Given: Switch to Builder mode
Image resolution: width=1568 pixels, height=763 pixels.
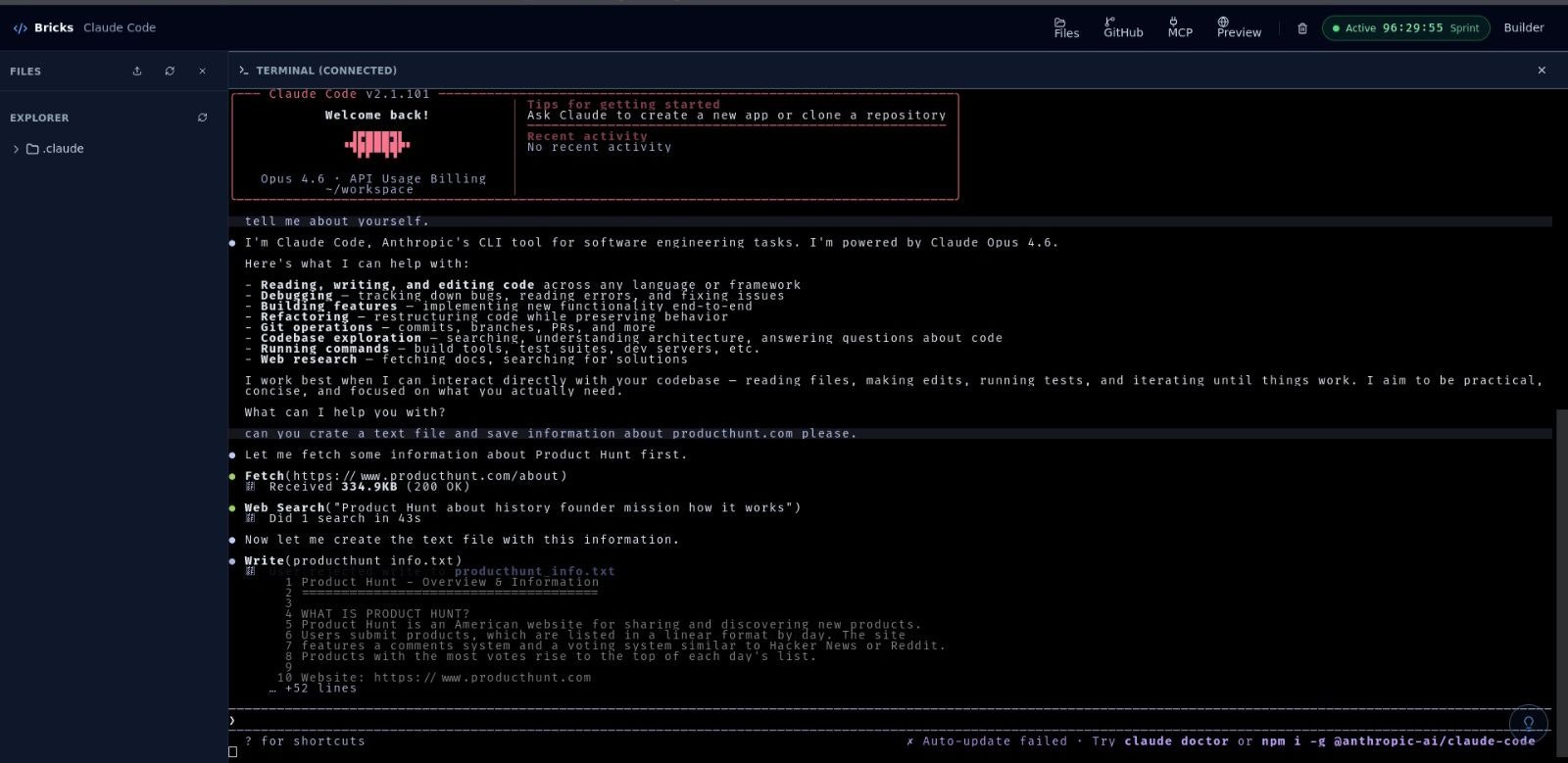Looking at the screenshot, I should tap(1524, 27).
